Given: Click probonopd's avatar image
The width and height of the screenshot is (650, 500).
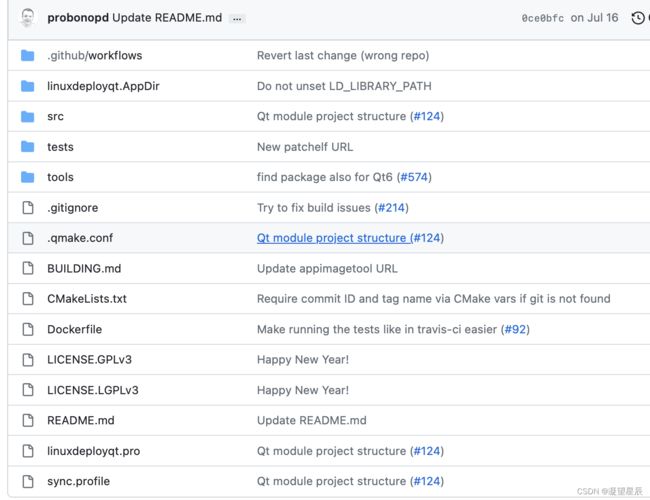Looking at the screenshot, I should click(x=27, y=18).
